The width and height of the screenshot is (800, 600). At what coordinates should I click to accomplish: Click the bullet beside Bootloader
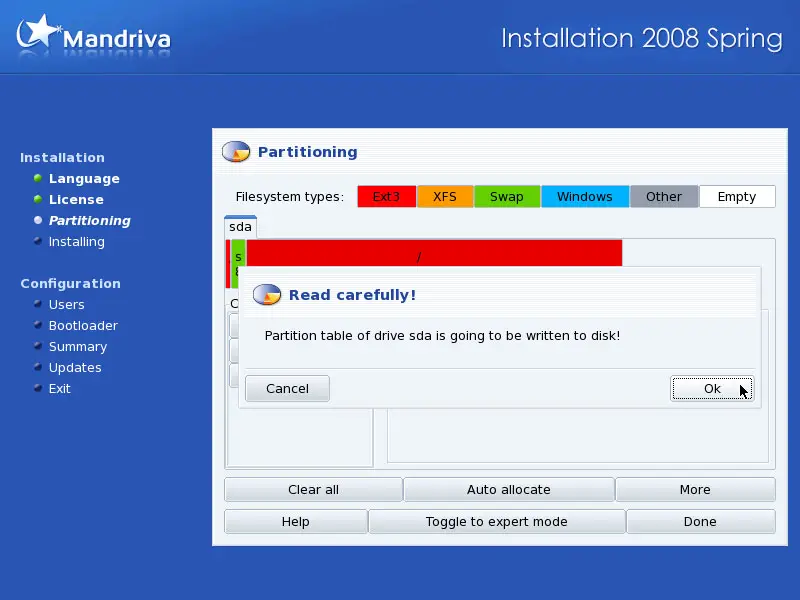[38, 325]
